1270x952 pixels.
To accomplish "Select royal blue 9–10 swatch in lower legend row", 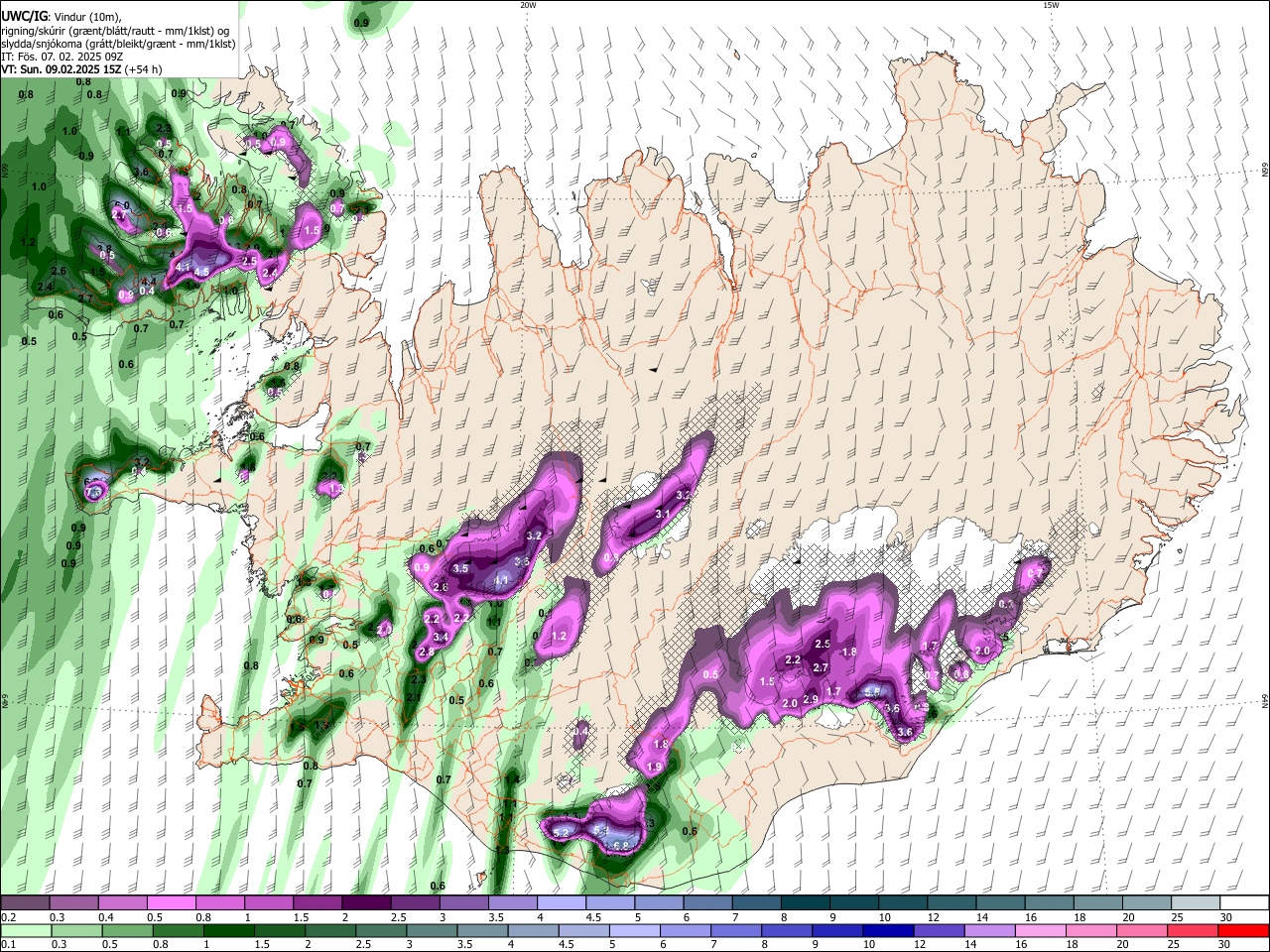I will pyautogui.click(x=837, y=931).
